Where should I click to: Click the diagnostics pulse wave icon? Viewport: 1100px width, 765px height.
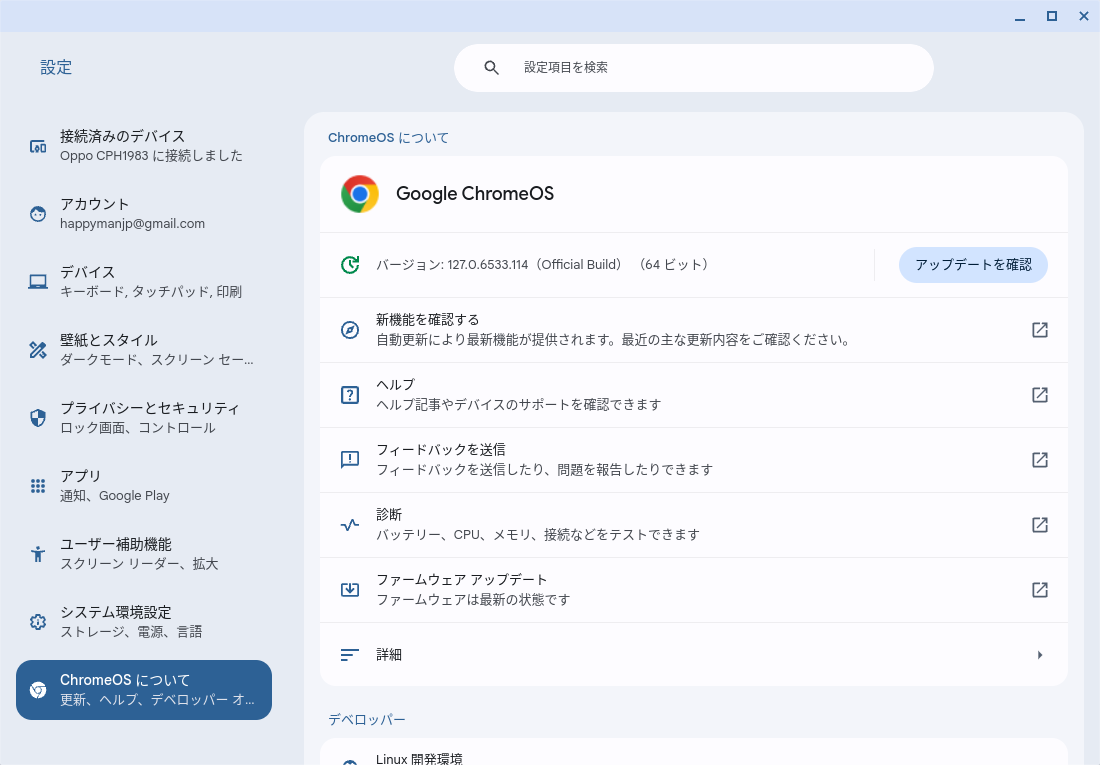click(350, 525)
